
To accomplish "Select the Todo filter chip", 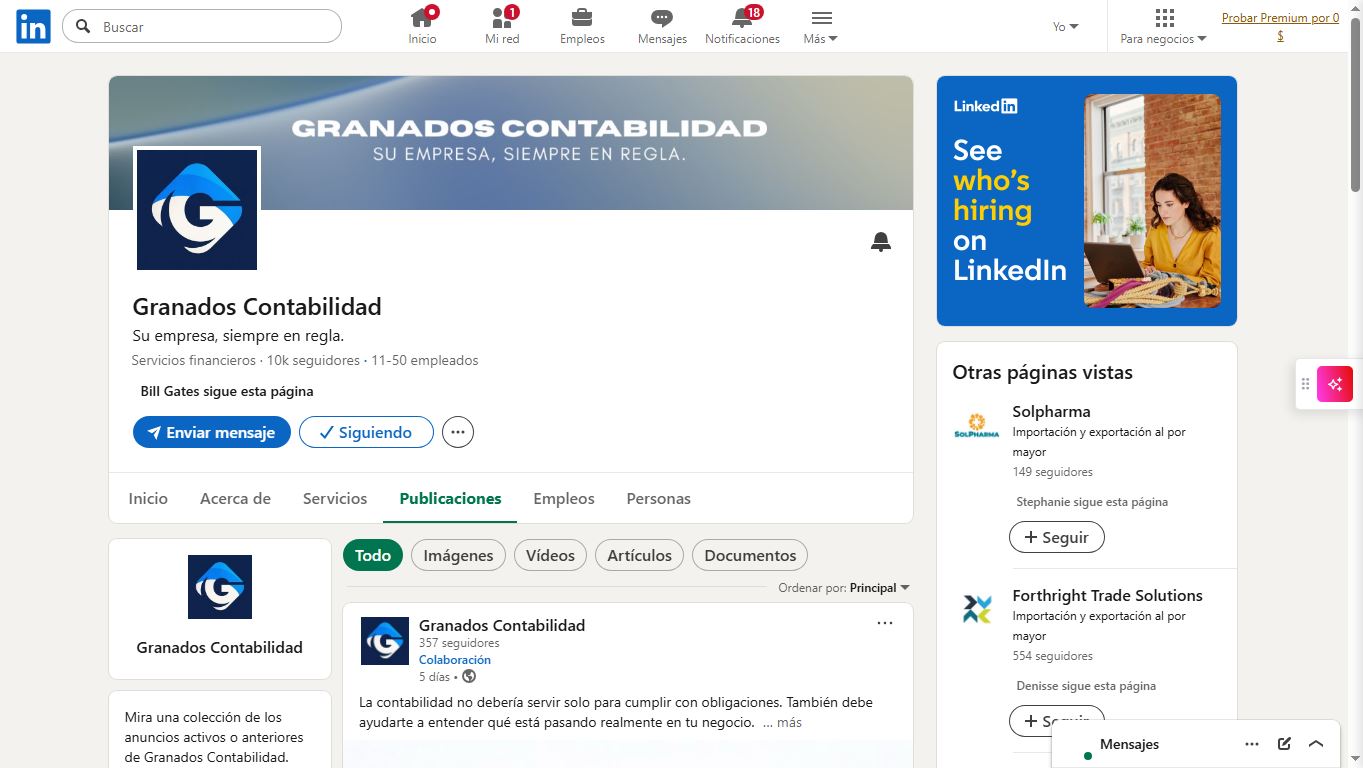I will pos(373,555).
